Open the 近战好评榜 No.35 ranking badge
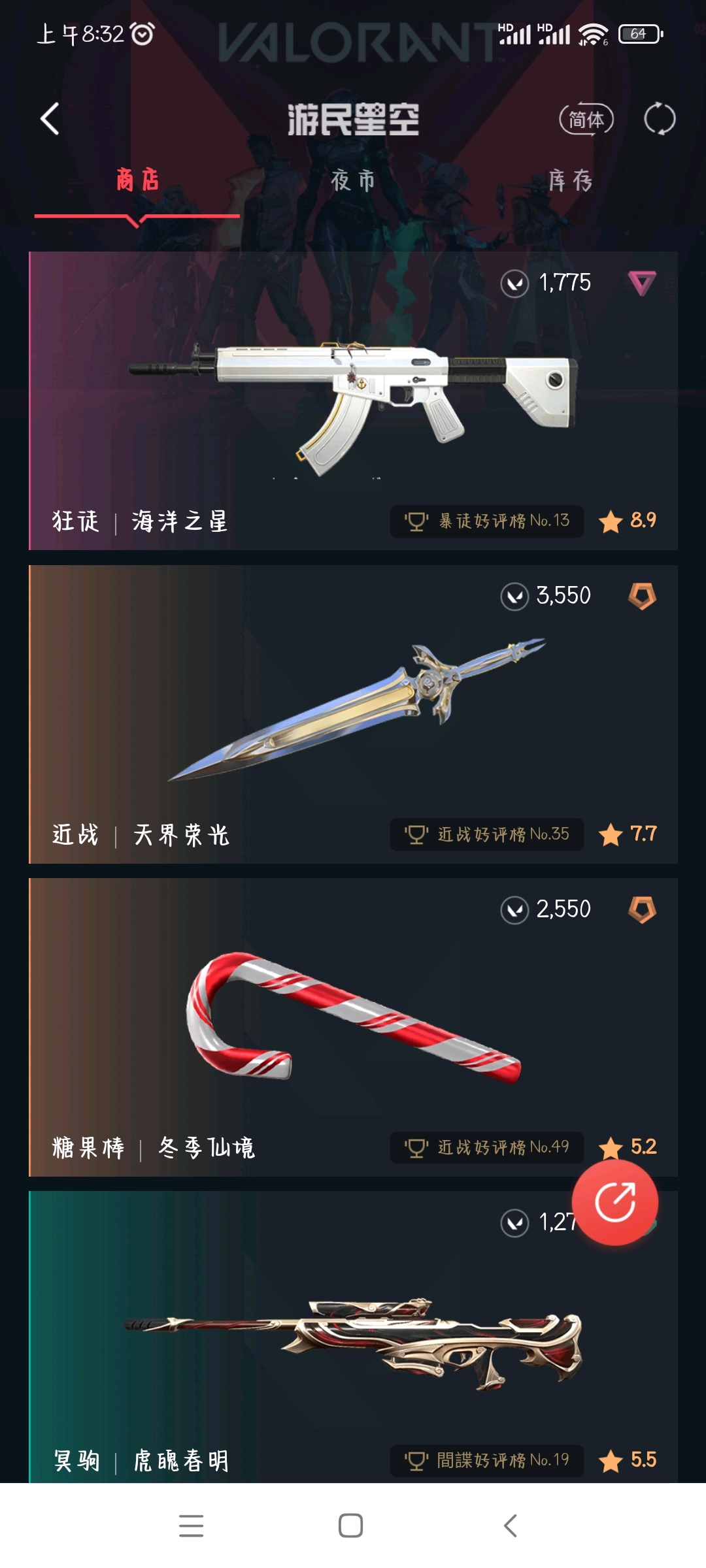706x1568 pixels. point(487,834)
